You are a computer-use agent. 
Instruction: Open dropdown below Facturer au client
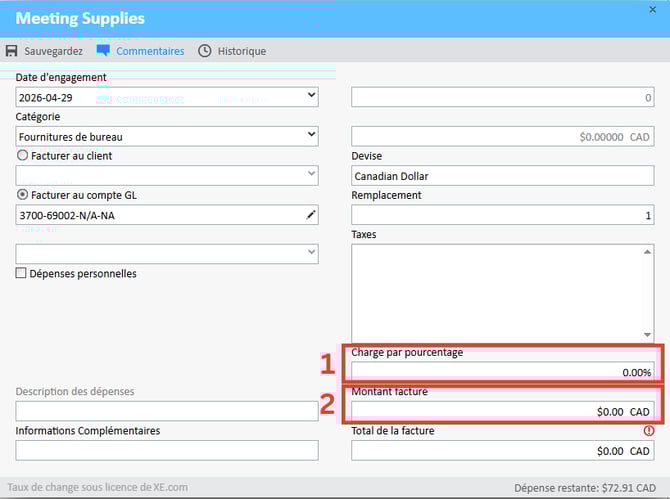point(311,175)
